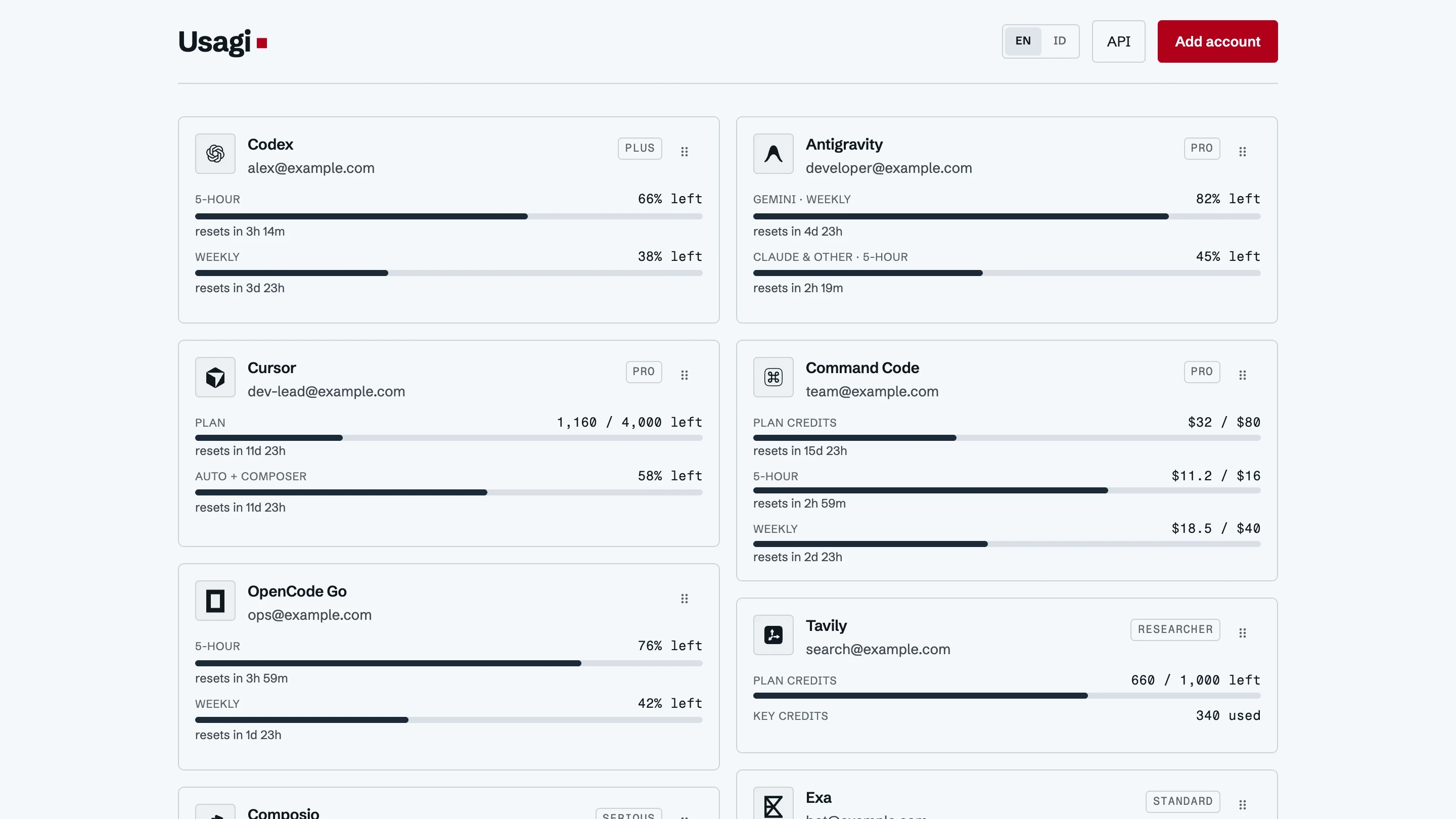This screenshot has height=819, width=1456.
Task: Click the Tavily logo icon
Action: click(773, 635)
